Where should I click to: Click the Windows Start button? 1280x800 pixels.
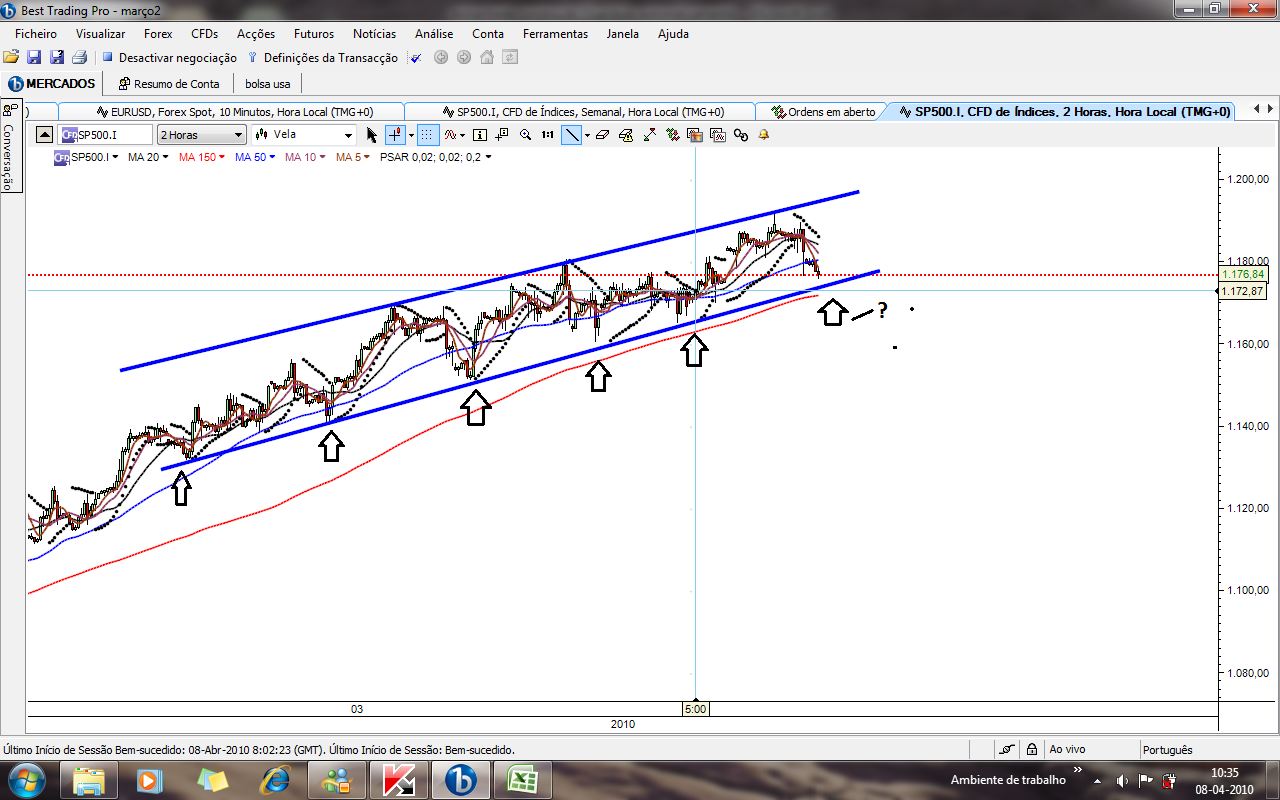pyautogui.click(x=25, y=780)
